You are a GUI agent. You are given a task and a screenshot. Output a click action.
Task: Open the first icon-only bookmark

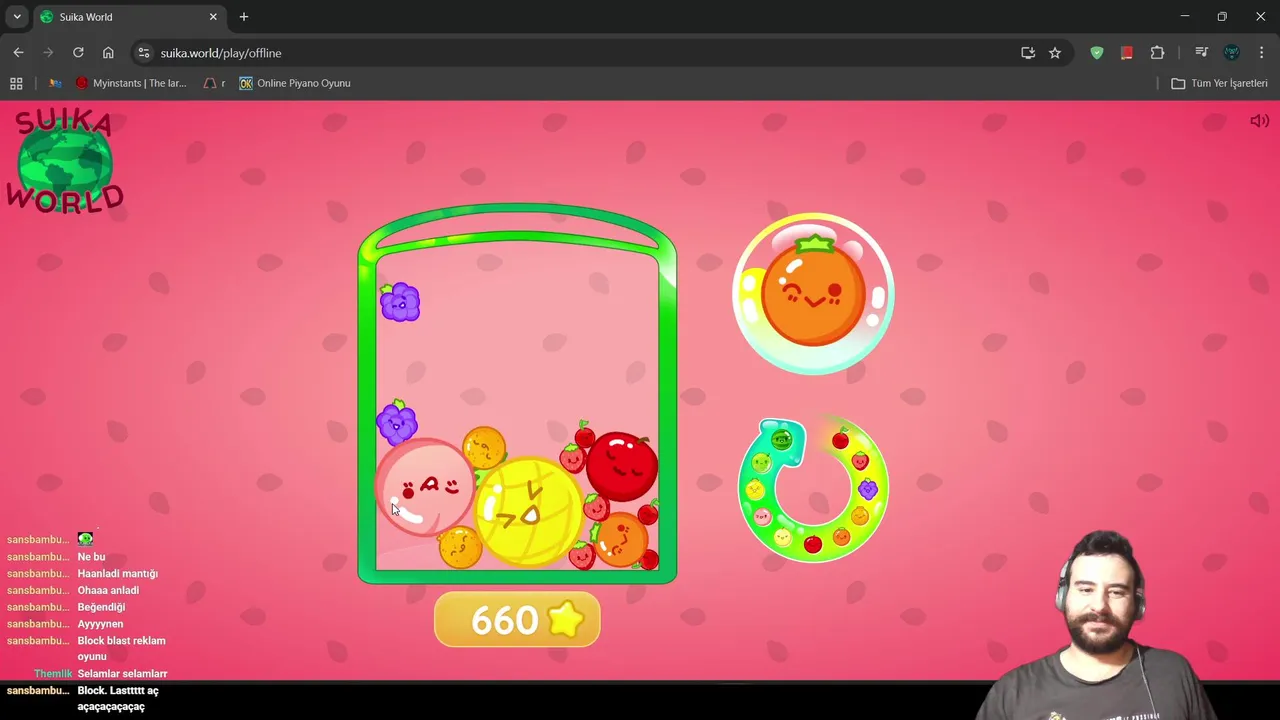55,83
